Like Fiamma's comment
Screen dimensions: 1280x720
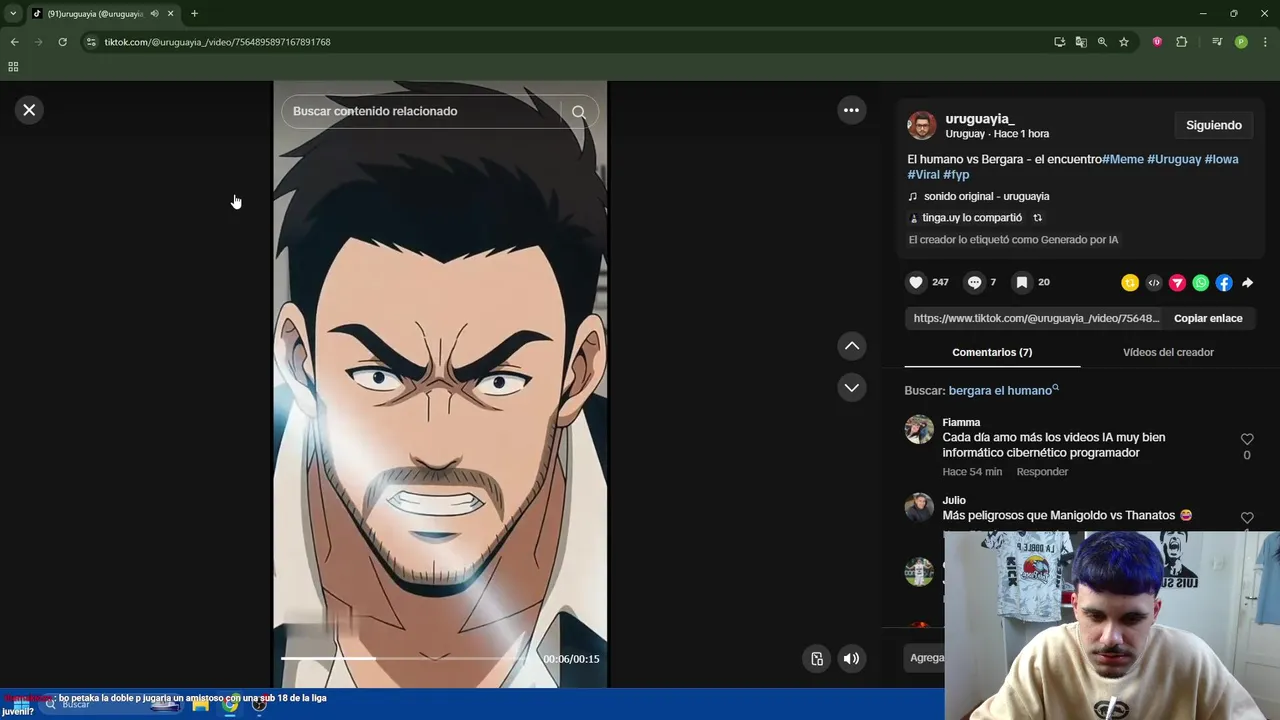(x=1247, y=440)
